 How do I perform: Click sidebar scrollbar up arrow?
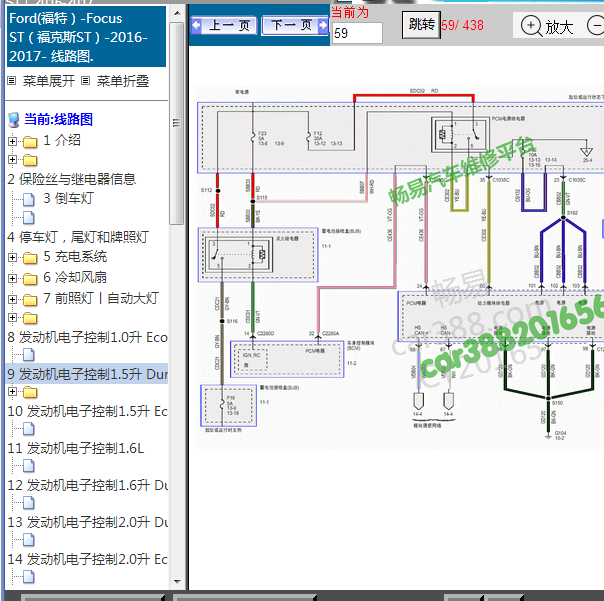(x=177, y=13)
